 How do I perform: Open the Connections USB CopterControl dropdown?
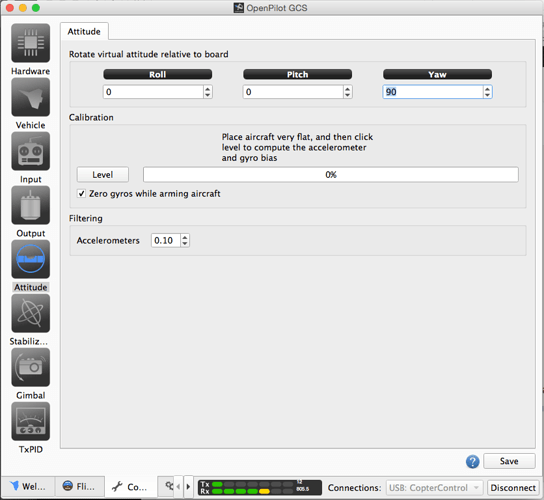[x=434, y=488]
